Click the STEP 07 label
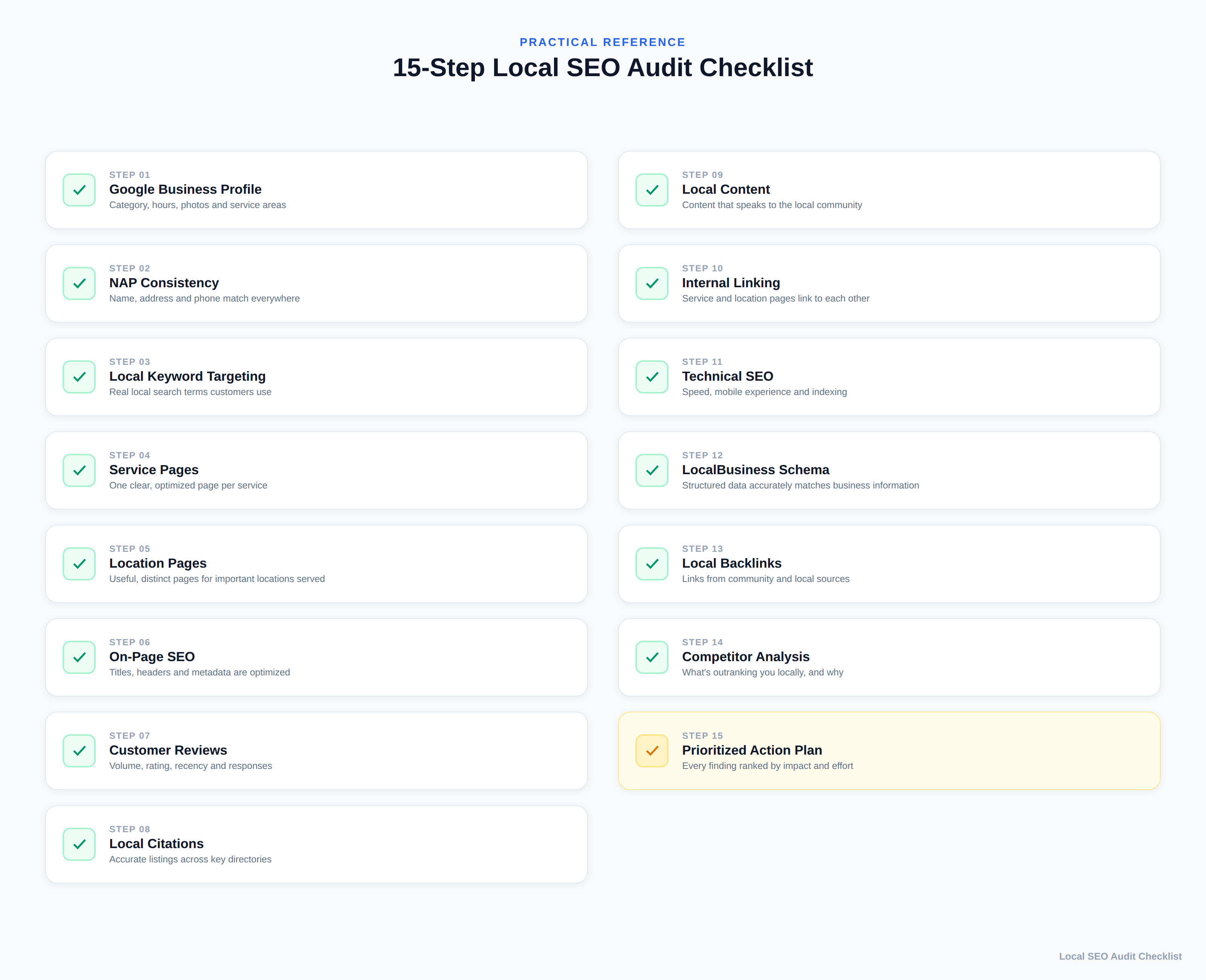The height and width of the screenshot is (980, 1206). coord(129,736)
